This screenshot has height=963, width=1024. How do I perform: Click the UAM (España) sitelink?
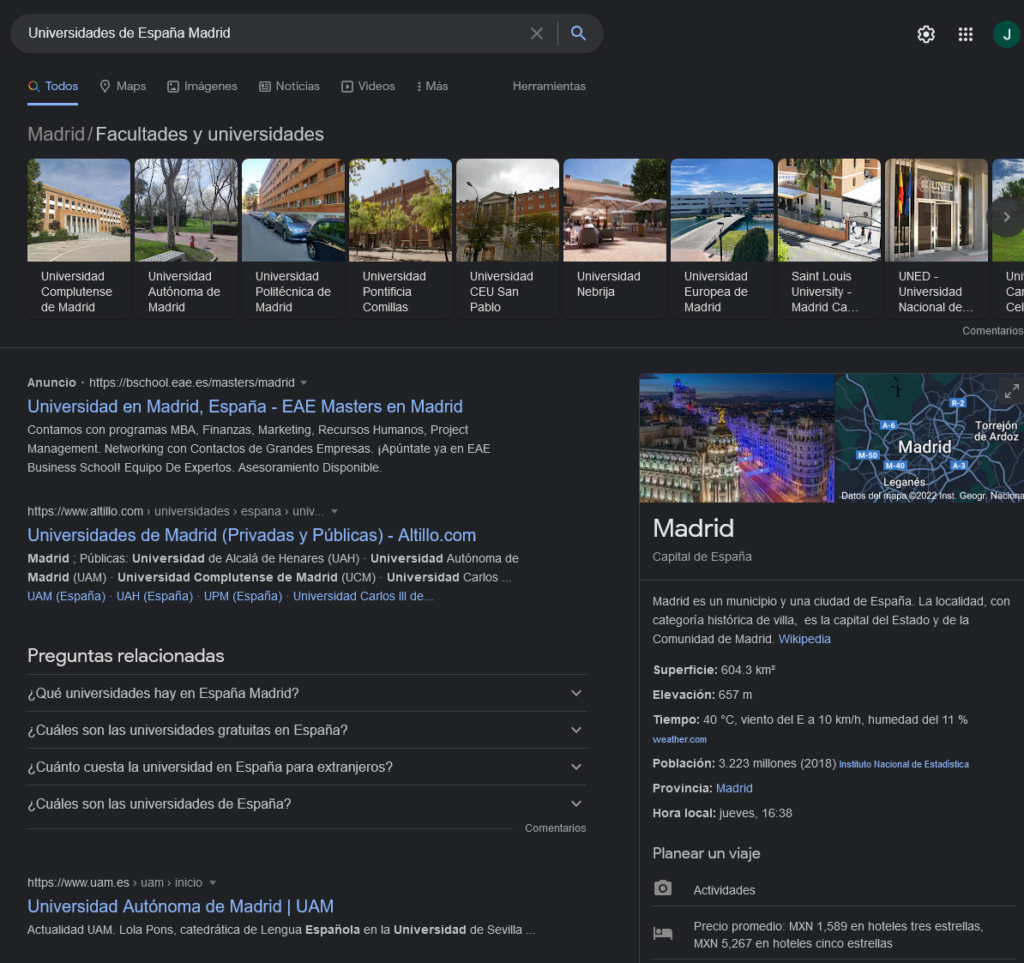[x=66, y=596]
